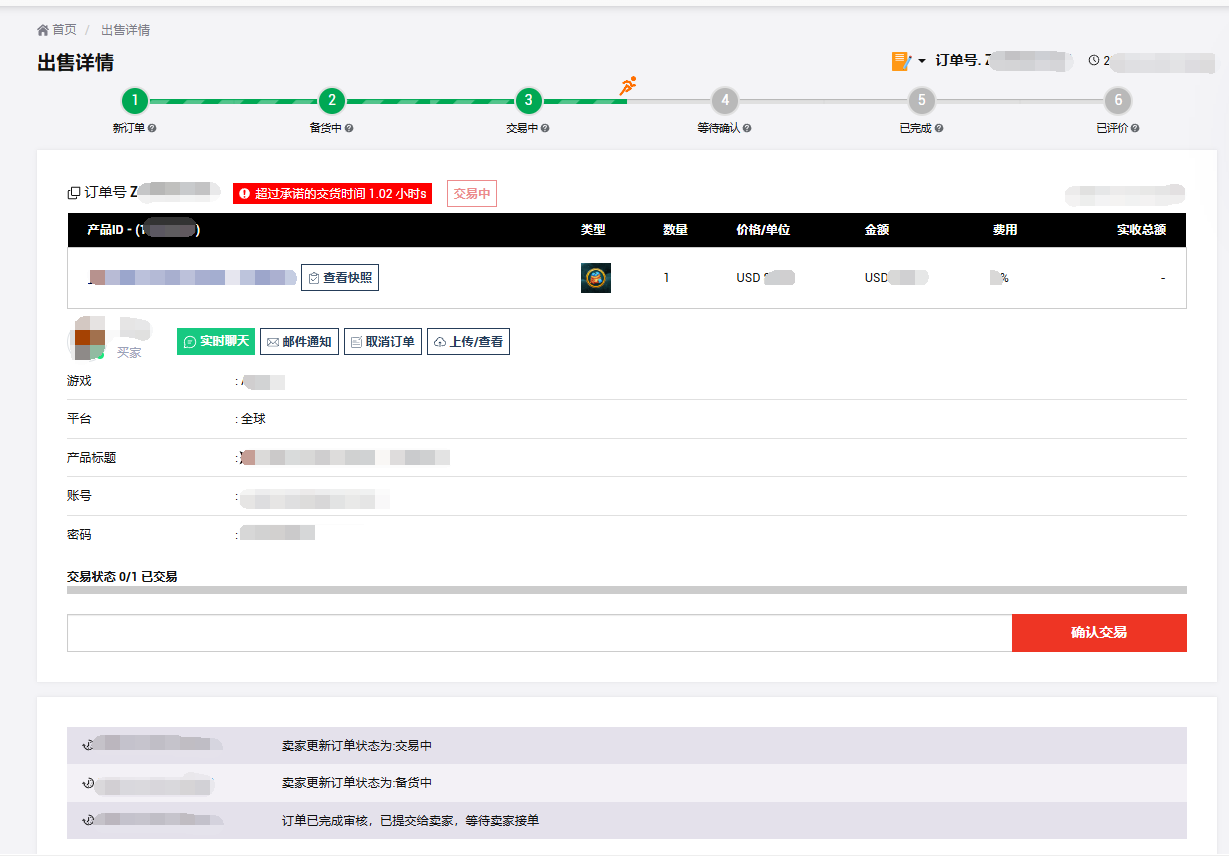
Task: Send 邮件通知 email notification
Action: [299, 342]
